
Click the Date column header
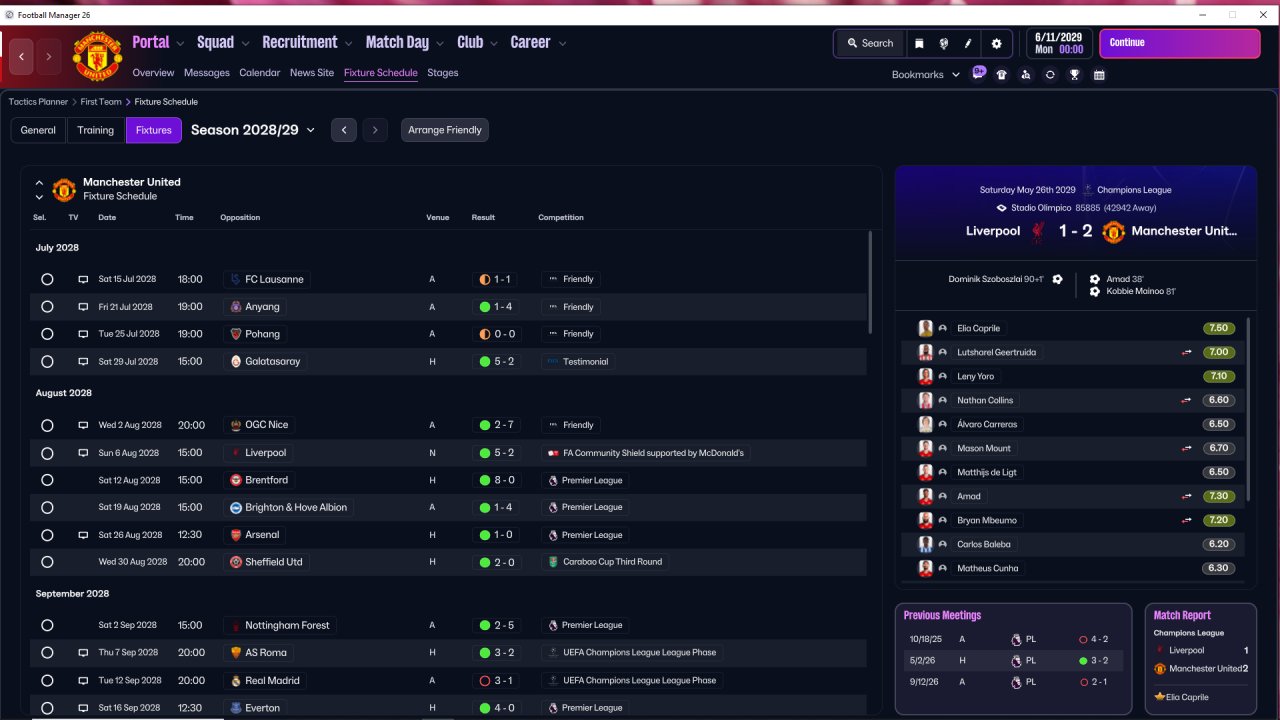point(107,217)
